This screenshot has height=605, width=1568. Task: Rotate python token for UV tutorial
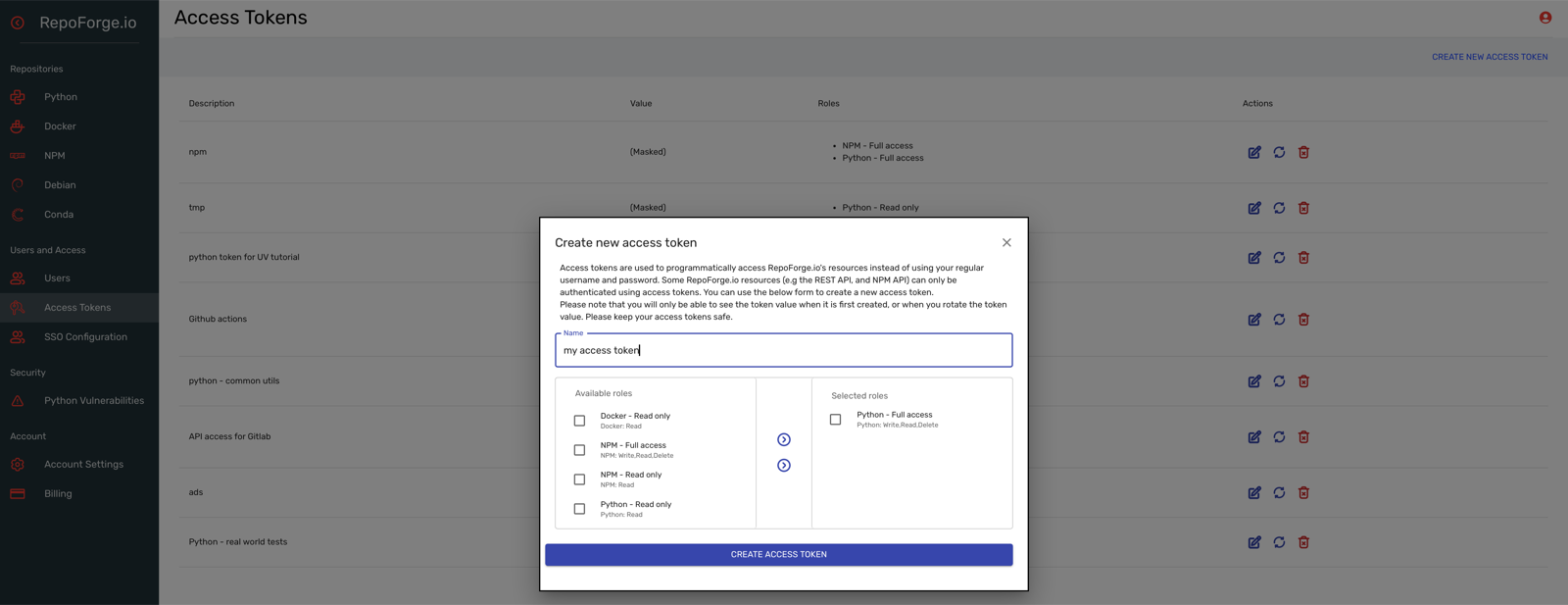1279,258
